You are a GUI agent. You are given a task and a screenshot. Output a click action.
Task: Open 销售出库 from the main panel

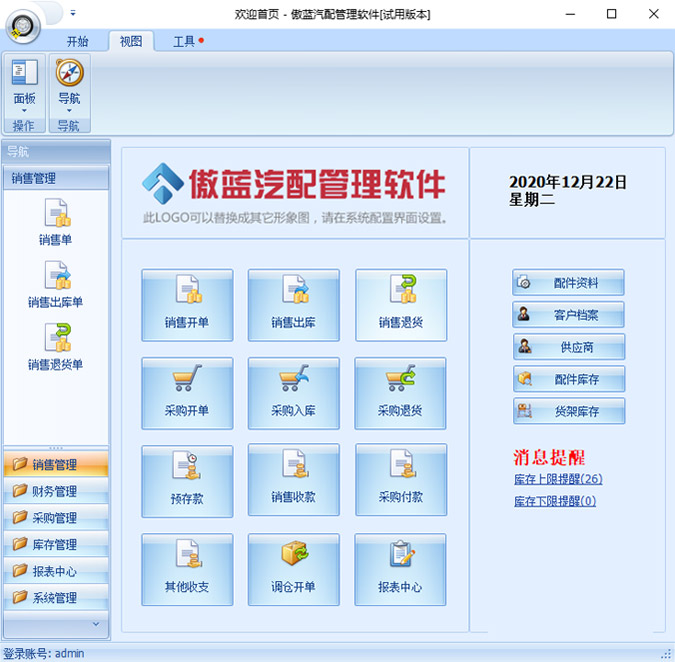[294, 305]
